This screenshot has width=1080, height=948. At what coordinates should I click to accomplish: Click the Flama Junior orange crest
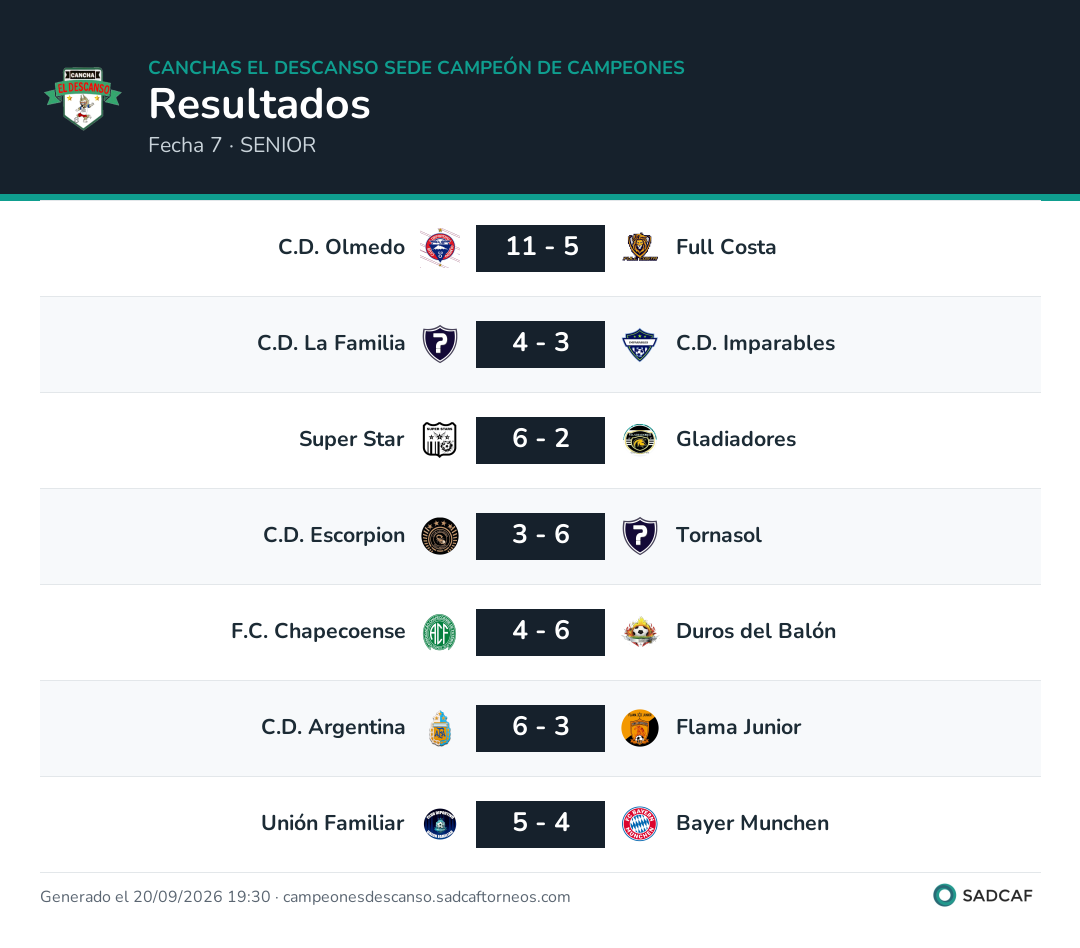[x=640, y=728]
